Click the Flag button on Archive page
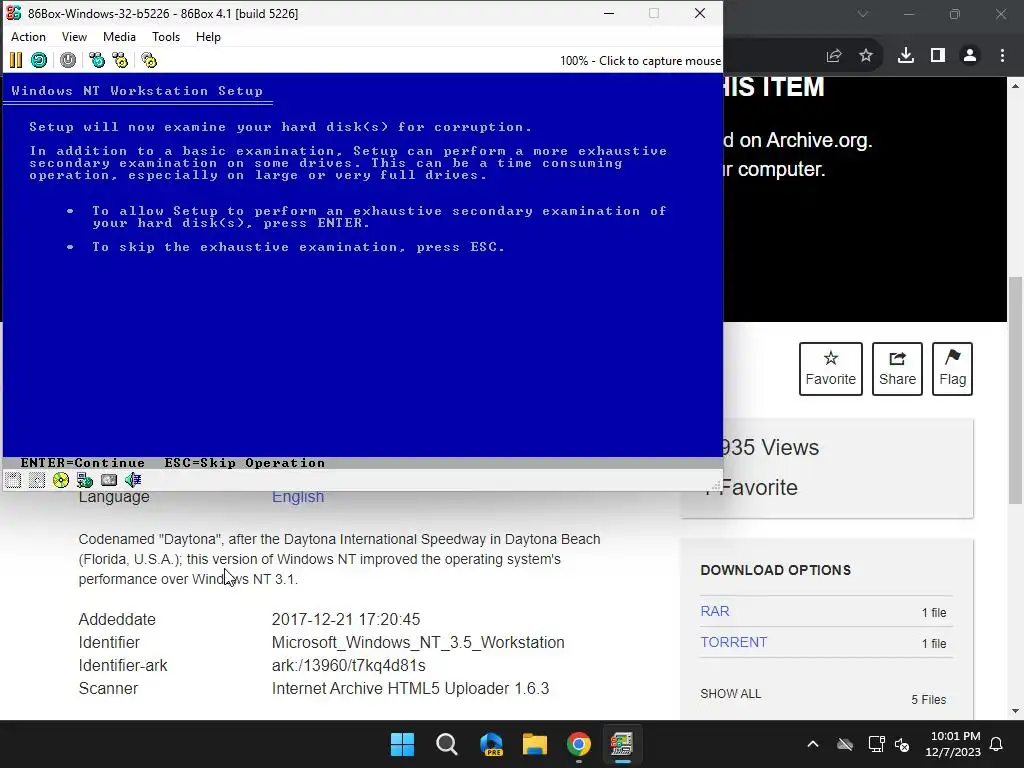 click(x=952, y=369)
